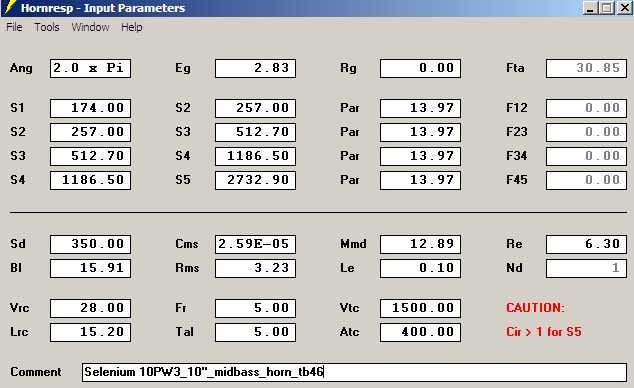Select the S5 field 2732.90
634x388 pixels.
tap(256, 180)
